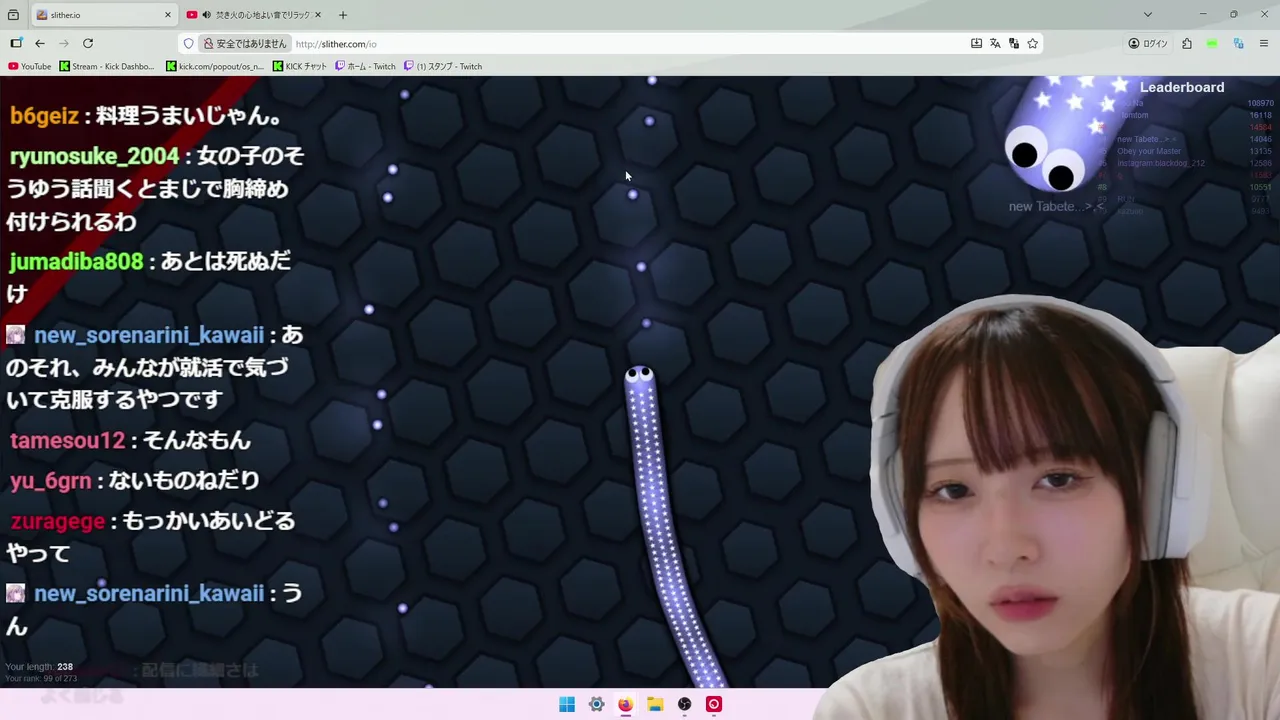1280x720 pixels.
Task: Expand the list all tabs chevron
Action: point(1148,15)
